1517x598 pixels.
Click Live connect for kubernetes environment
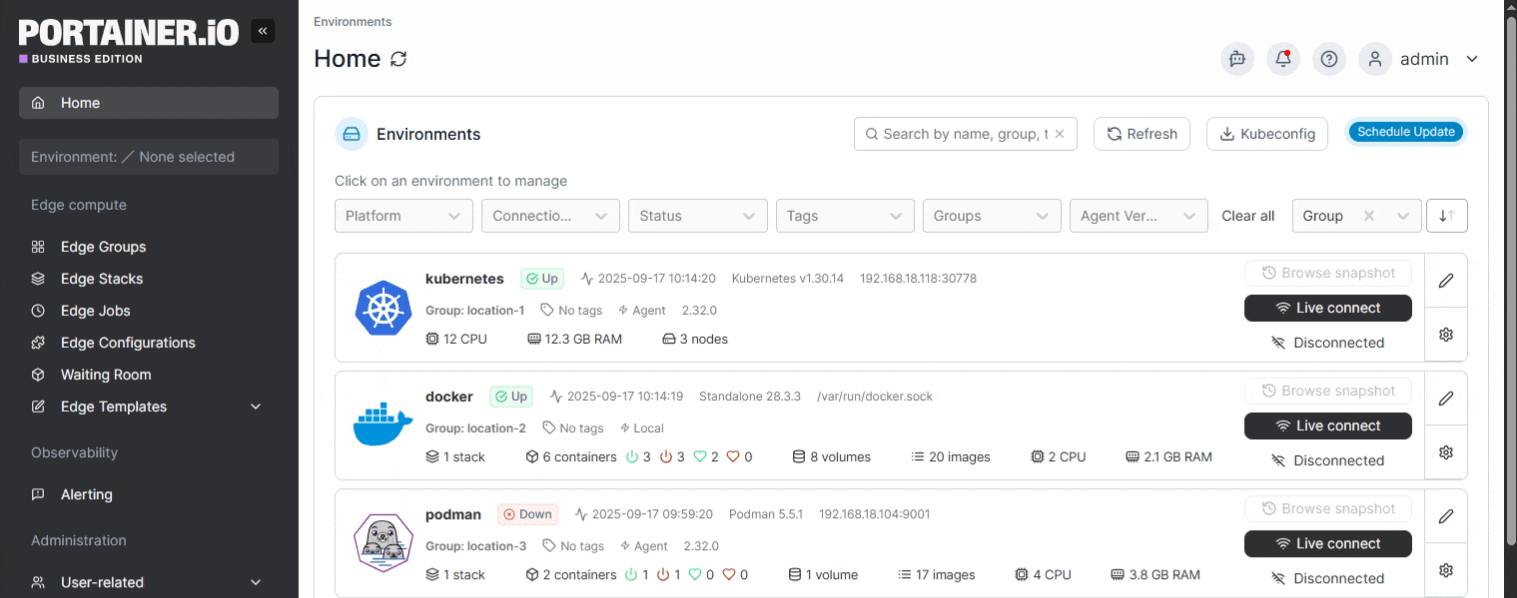[1327, 308]
